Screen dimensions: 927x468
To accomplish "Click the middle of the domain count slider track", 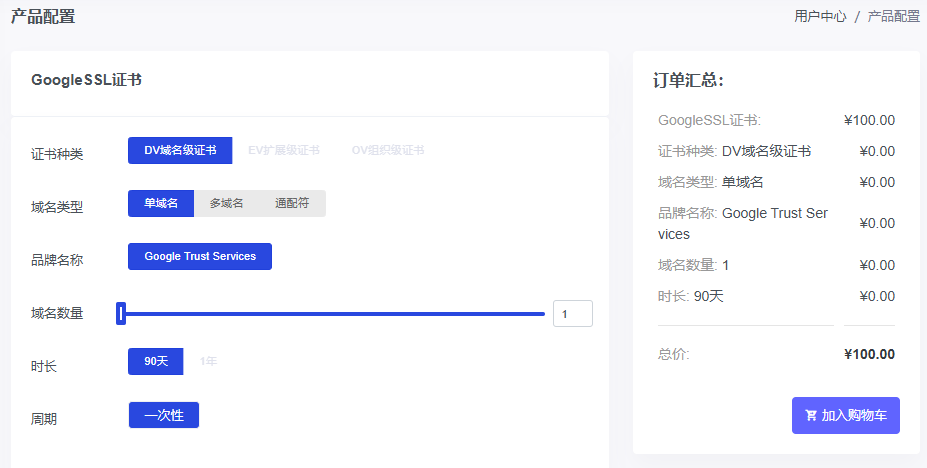I will tap(333, 314).
